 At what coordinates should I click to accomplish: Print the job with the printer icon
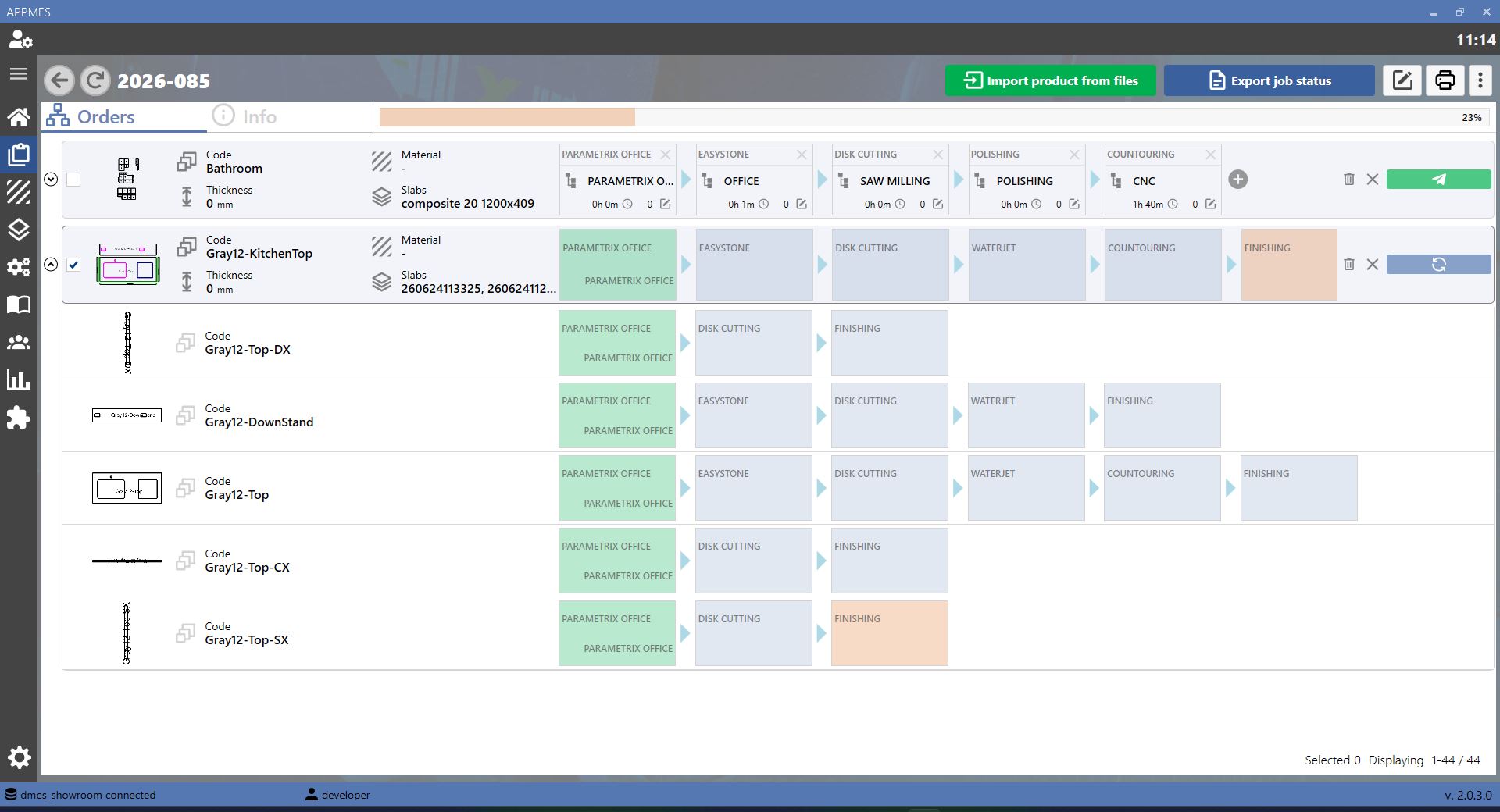(1445, 80)
